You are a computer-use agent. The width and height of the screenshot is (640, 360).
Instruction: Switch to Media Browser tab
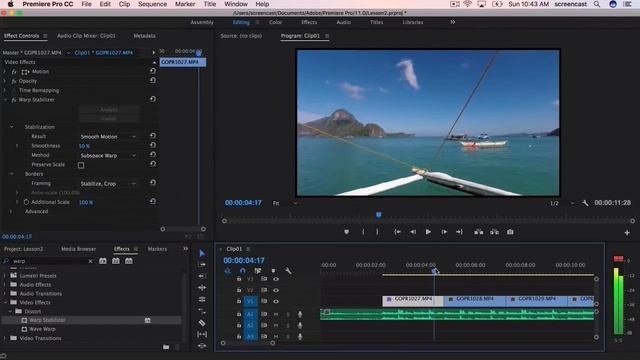pyautogui.click(x=78, y=249)
